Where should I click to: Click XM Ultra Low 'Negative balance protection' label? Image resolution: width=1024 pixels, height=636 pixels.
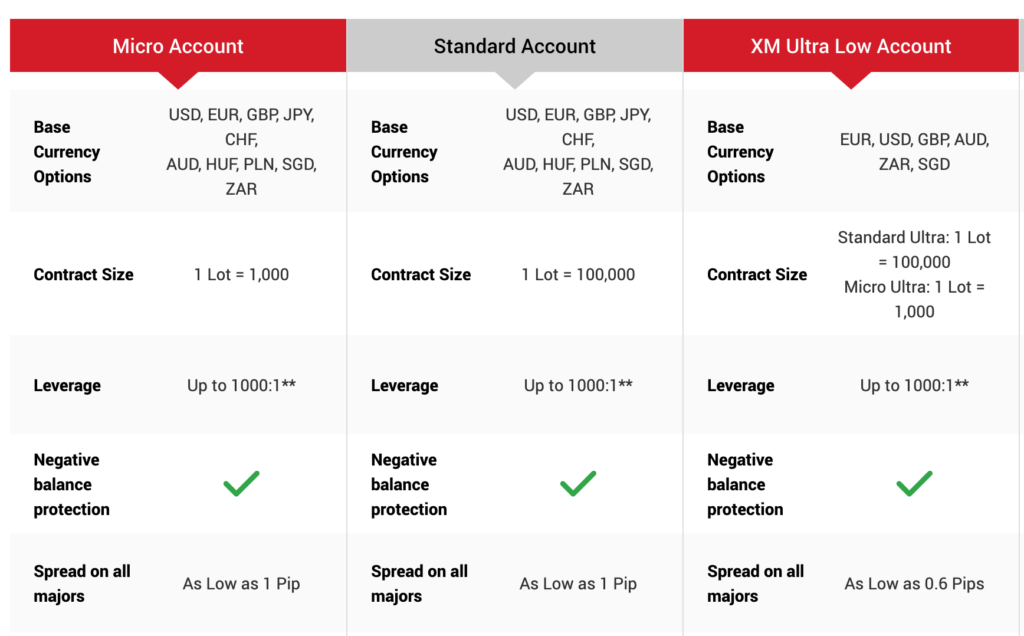pos(745,485)
